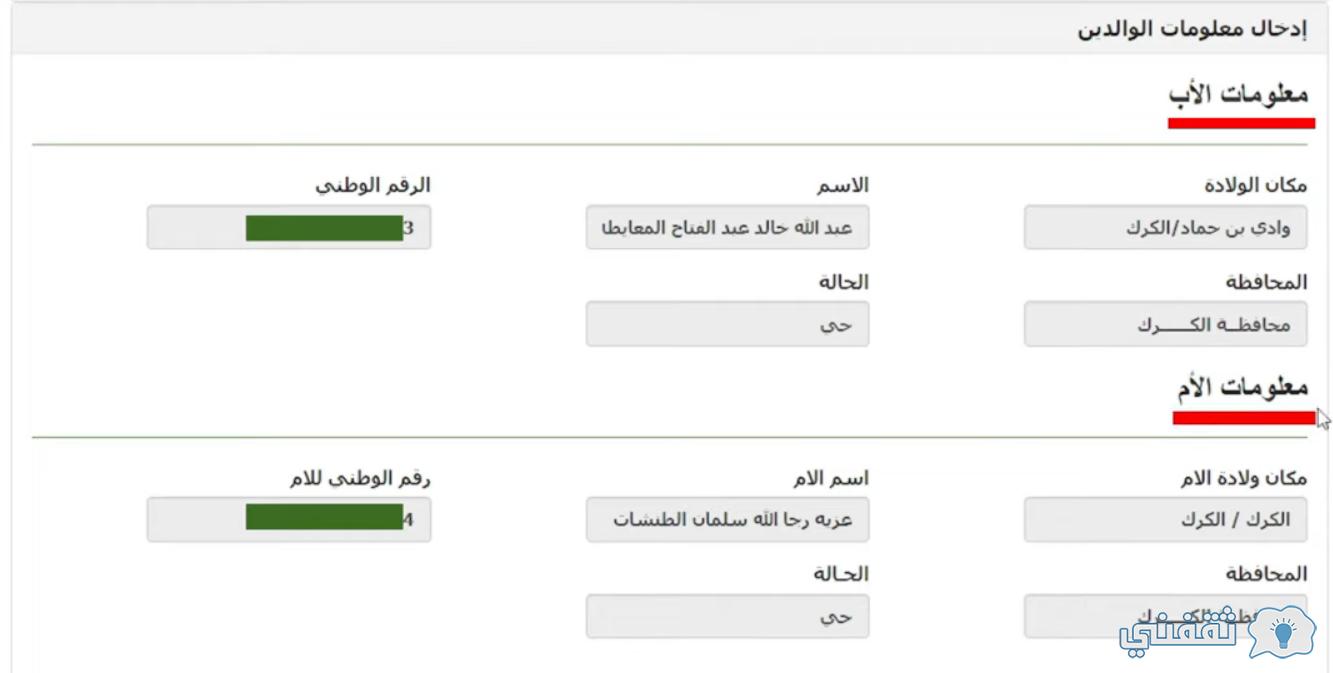Click the green redaction bar in father's number
This screenshot has width=1333, height=673.
click(x=323, y=228)
